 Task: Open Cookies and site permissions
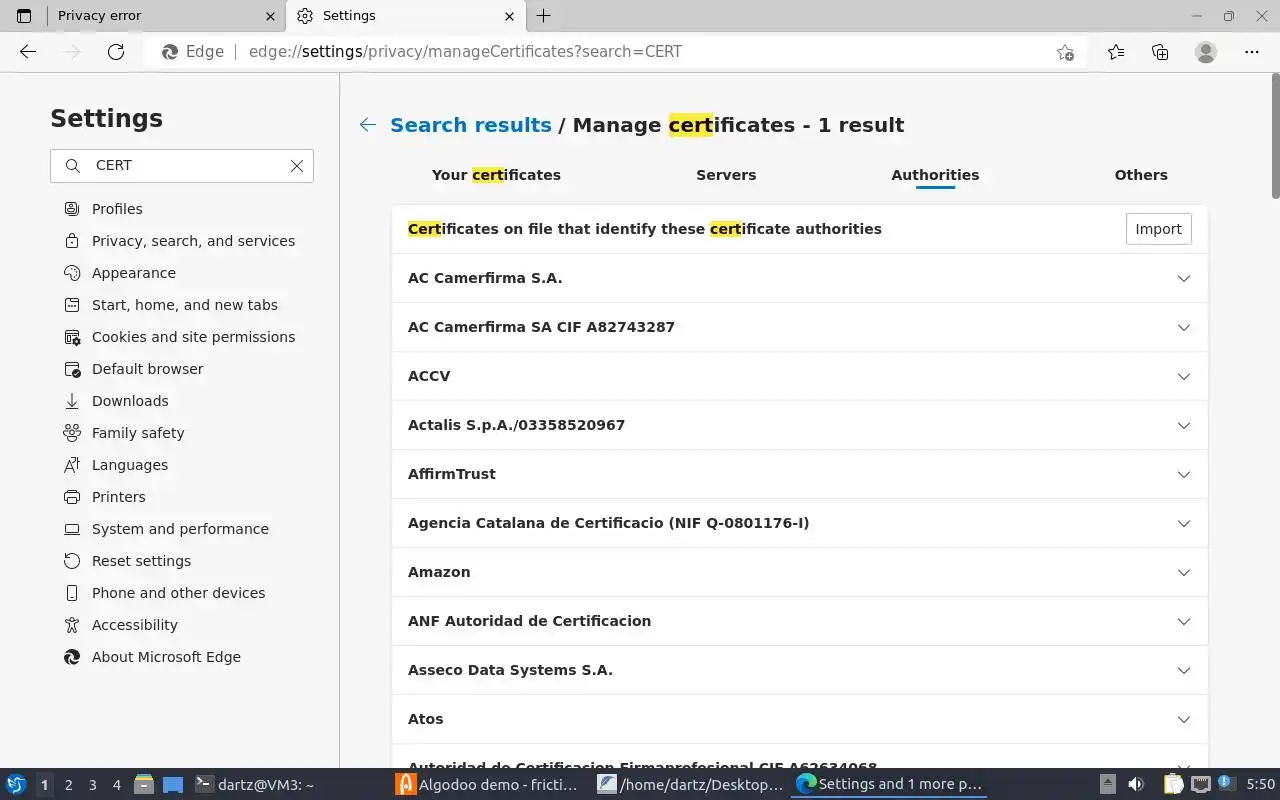click(193, 337)
